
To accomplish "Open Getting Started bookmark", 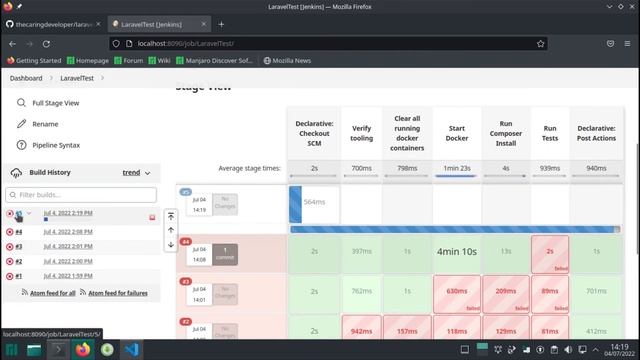I will pos(34,60).
